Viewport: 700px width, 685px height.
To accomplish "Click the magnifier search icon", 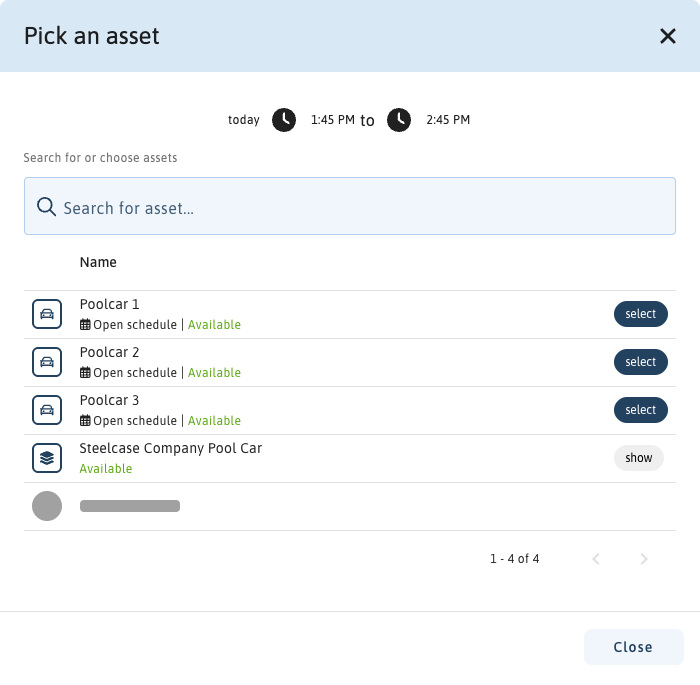I will pyautogui.click(x=46, y=207).
